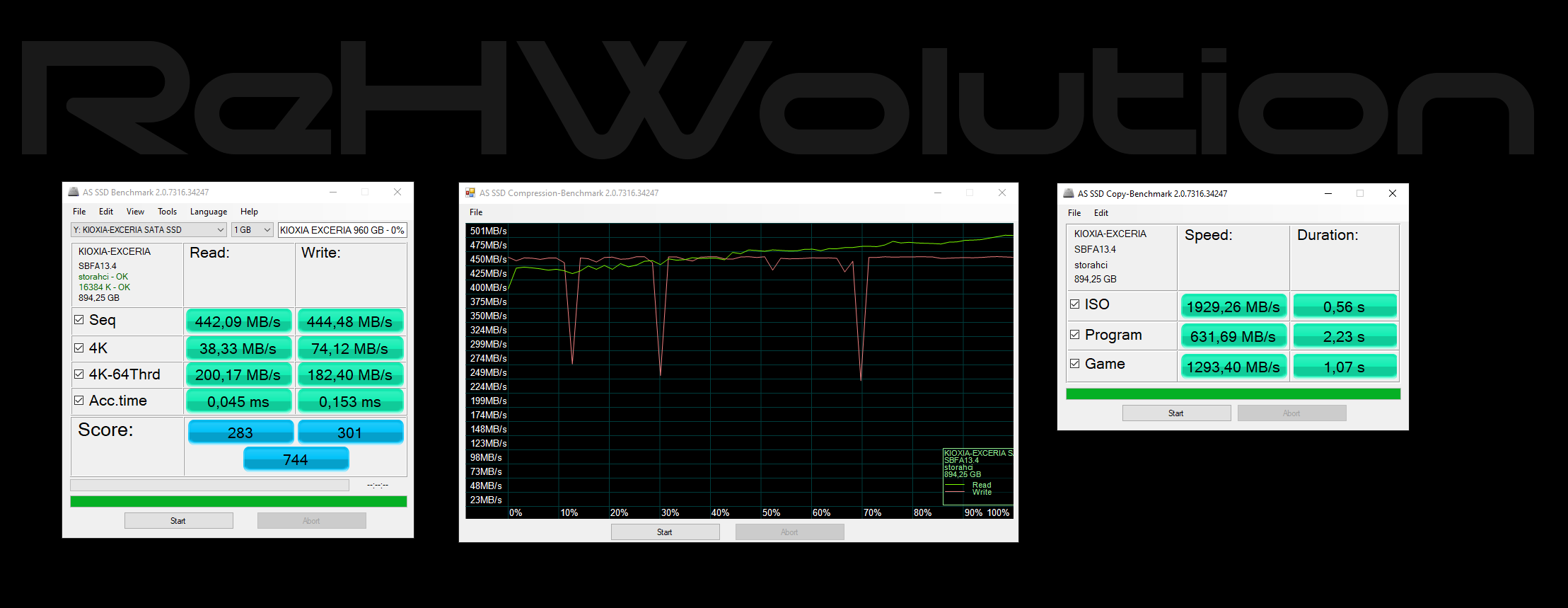The image size is (1568, 608).
Task: Click read access time 0,045 ms
Action: click(238, 401)
